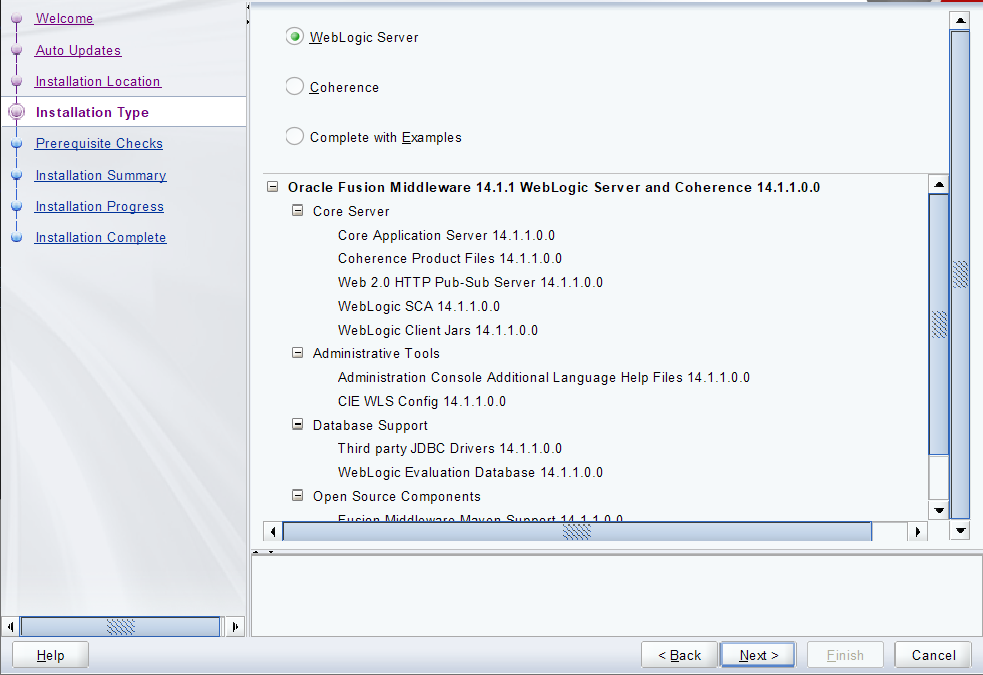Image resolution: width=983 pixels, height=675 pixels.
Task: Collapse the Database Support node
Action: 297,424
